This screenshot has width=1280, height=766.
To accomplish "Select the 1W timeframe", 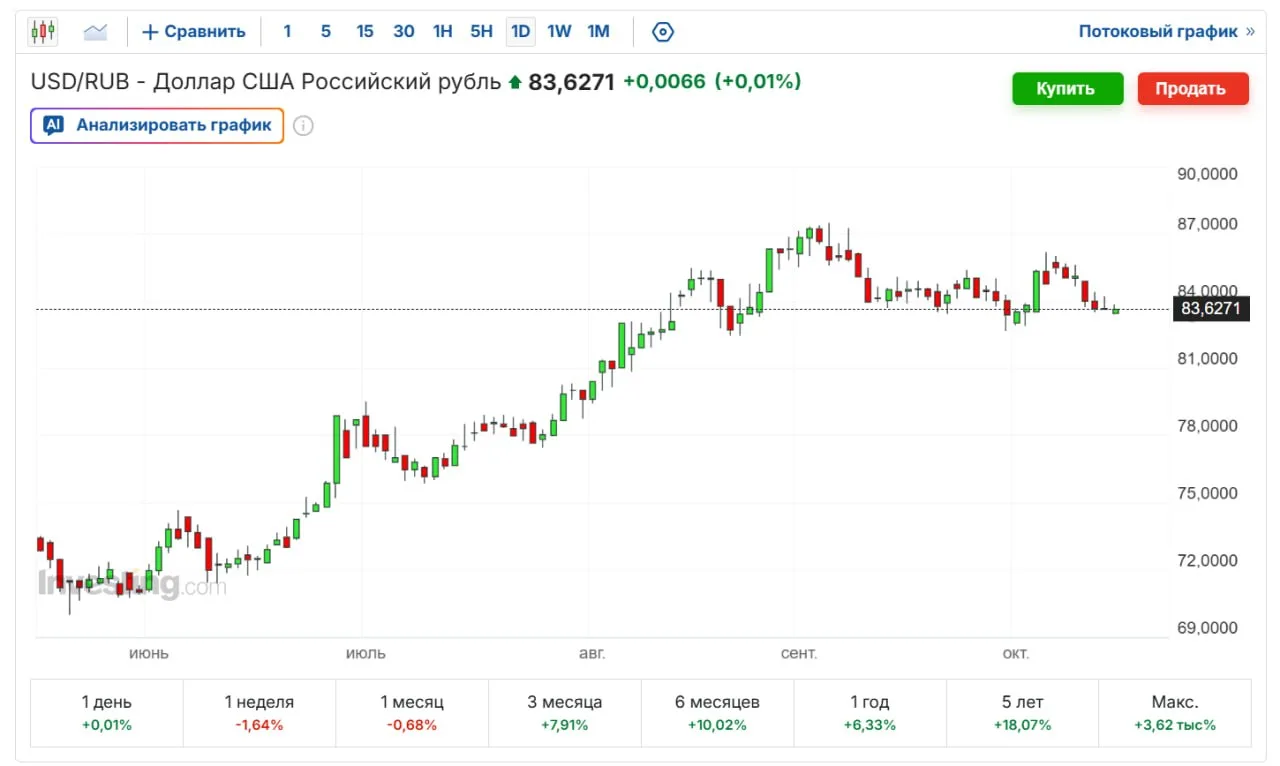I will tap(560, 32).
